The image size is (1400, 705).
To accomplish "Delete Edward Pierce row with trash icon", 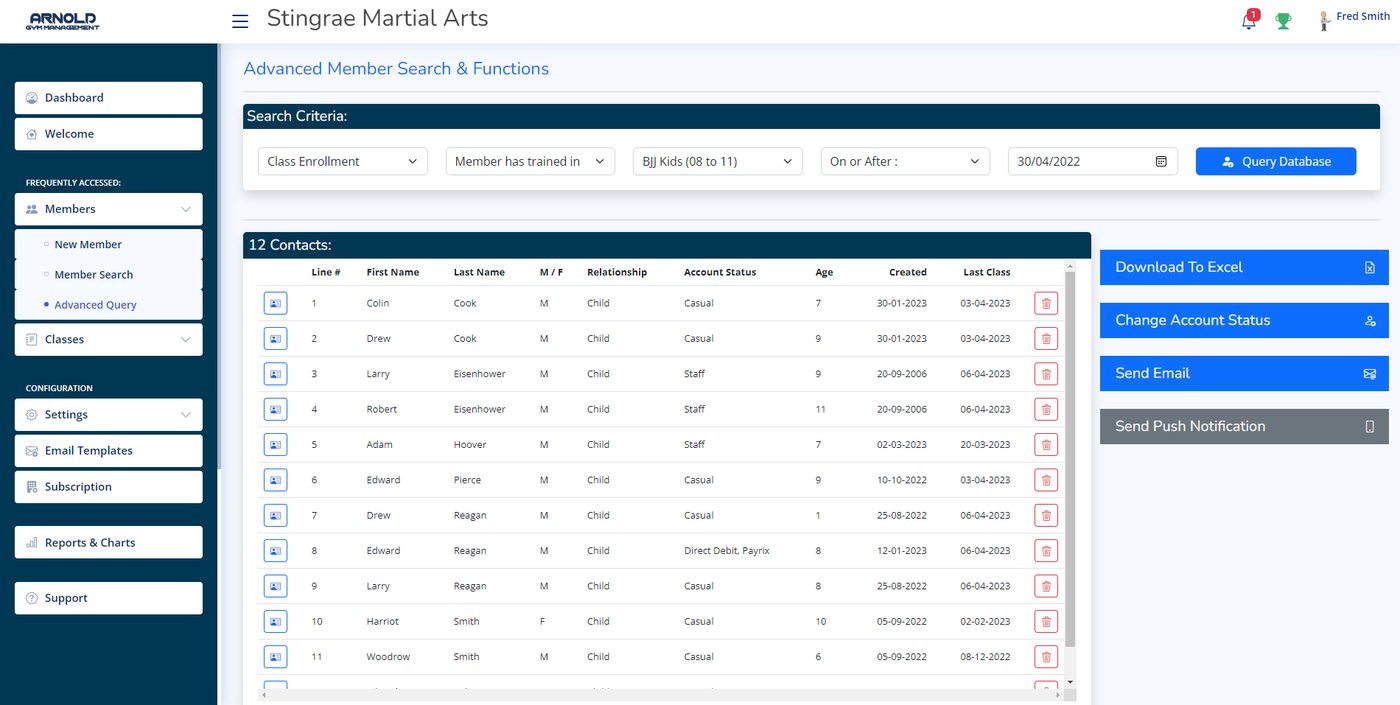I will (x=1046, y=480).
